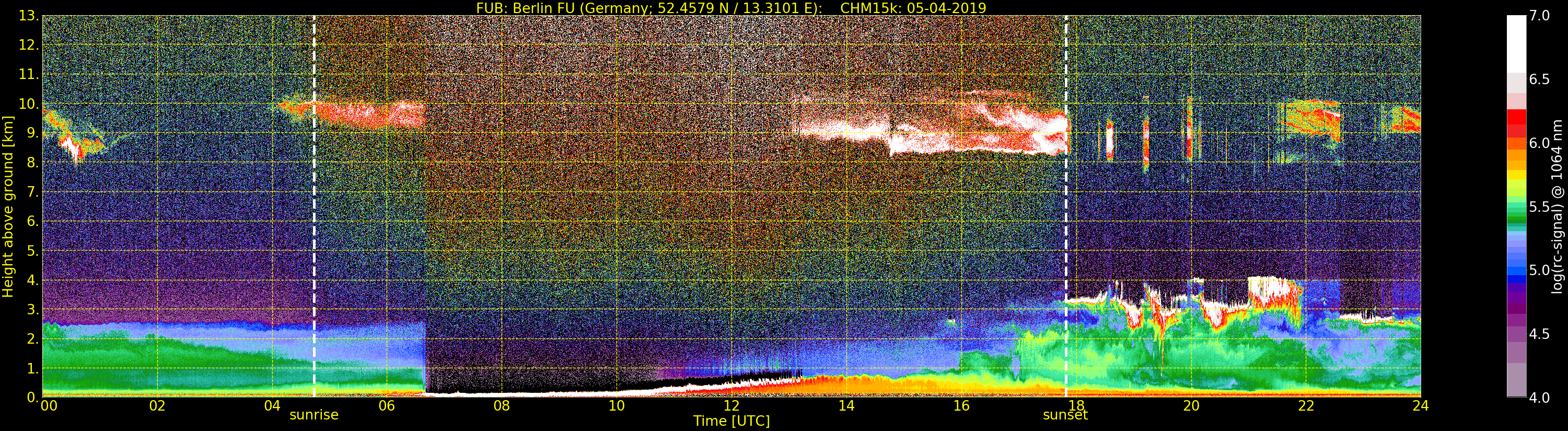Click the time axis tick label 06
Screen dimensions: 1568x431
coord(387,406)
